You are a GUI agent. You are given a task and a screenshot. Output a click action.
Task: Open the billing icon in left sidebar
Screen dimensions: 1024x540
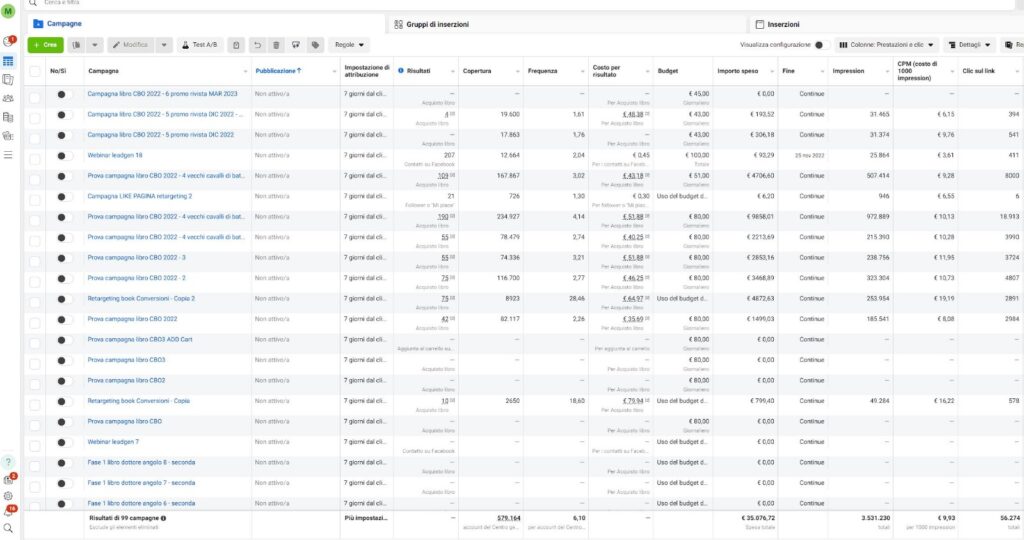[8, 118]
